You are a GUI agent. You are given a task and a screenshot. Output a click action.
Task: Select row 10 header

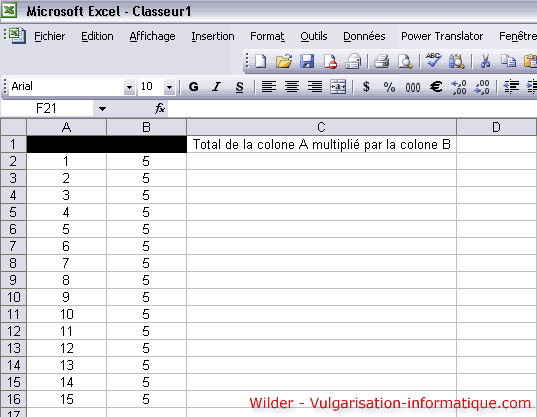13,297
